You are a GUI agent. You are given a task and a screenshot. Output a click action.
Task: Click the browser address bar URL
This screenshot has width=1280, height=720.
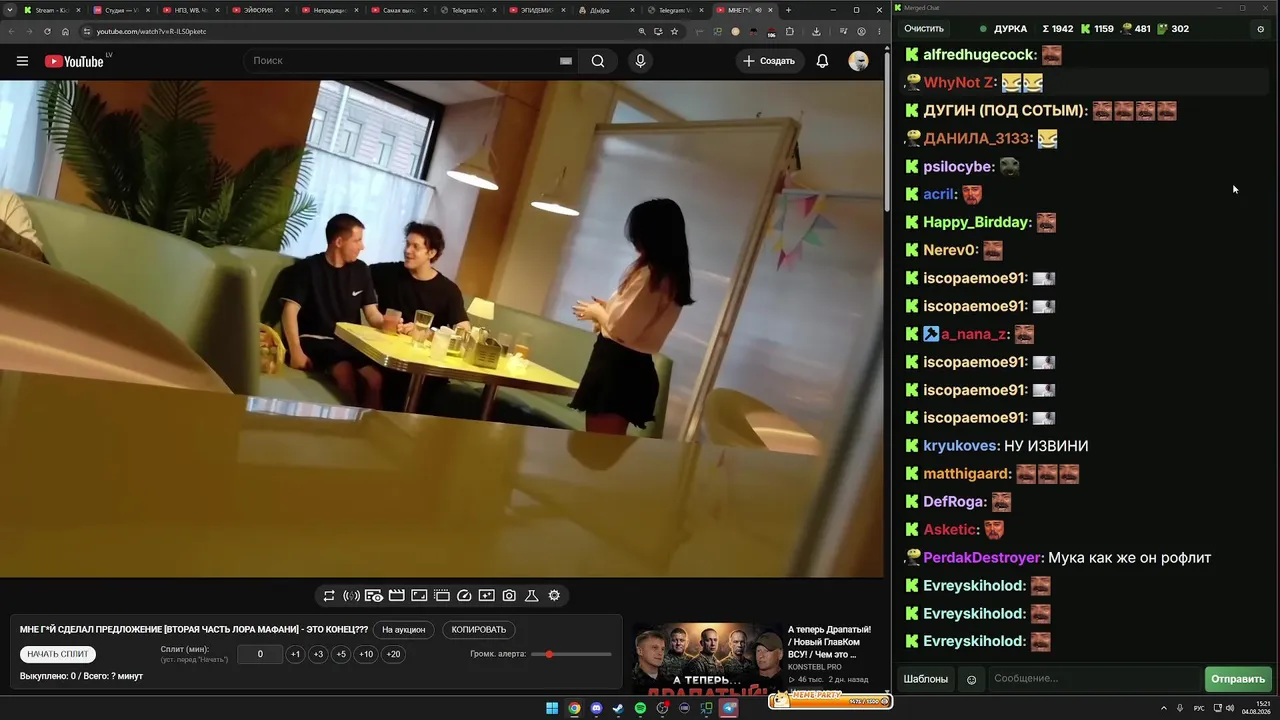click(151, 31)
